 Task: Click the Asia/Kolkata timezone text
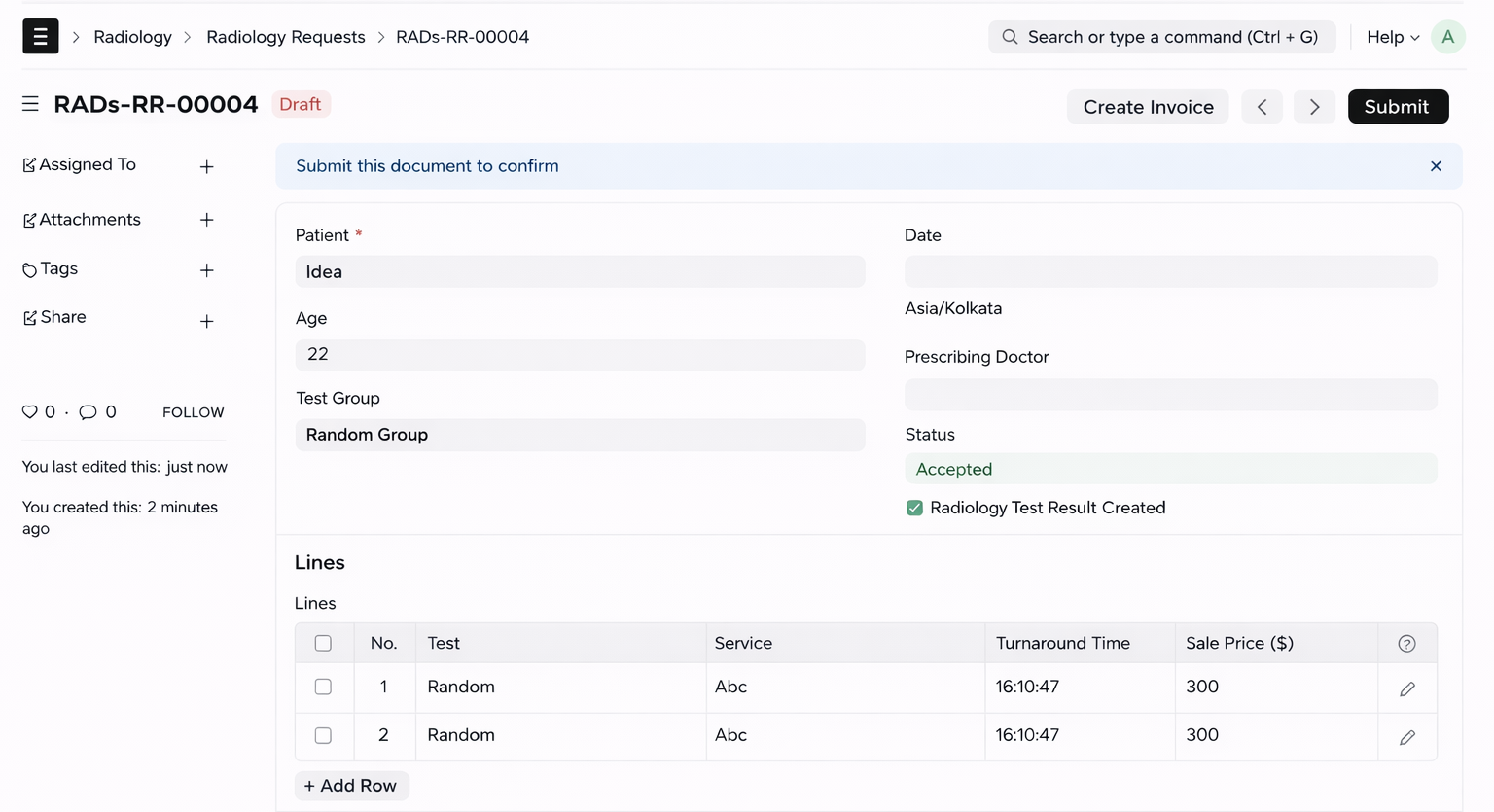[953, 308]
